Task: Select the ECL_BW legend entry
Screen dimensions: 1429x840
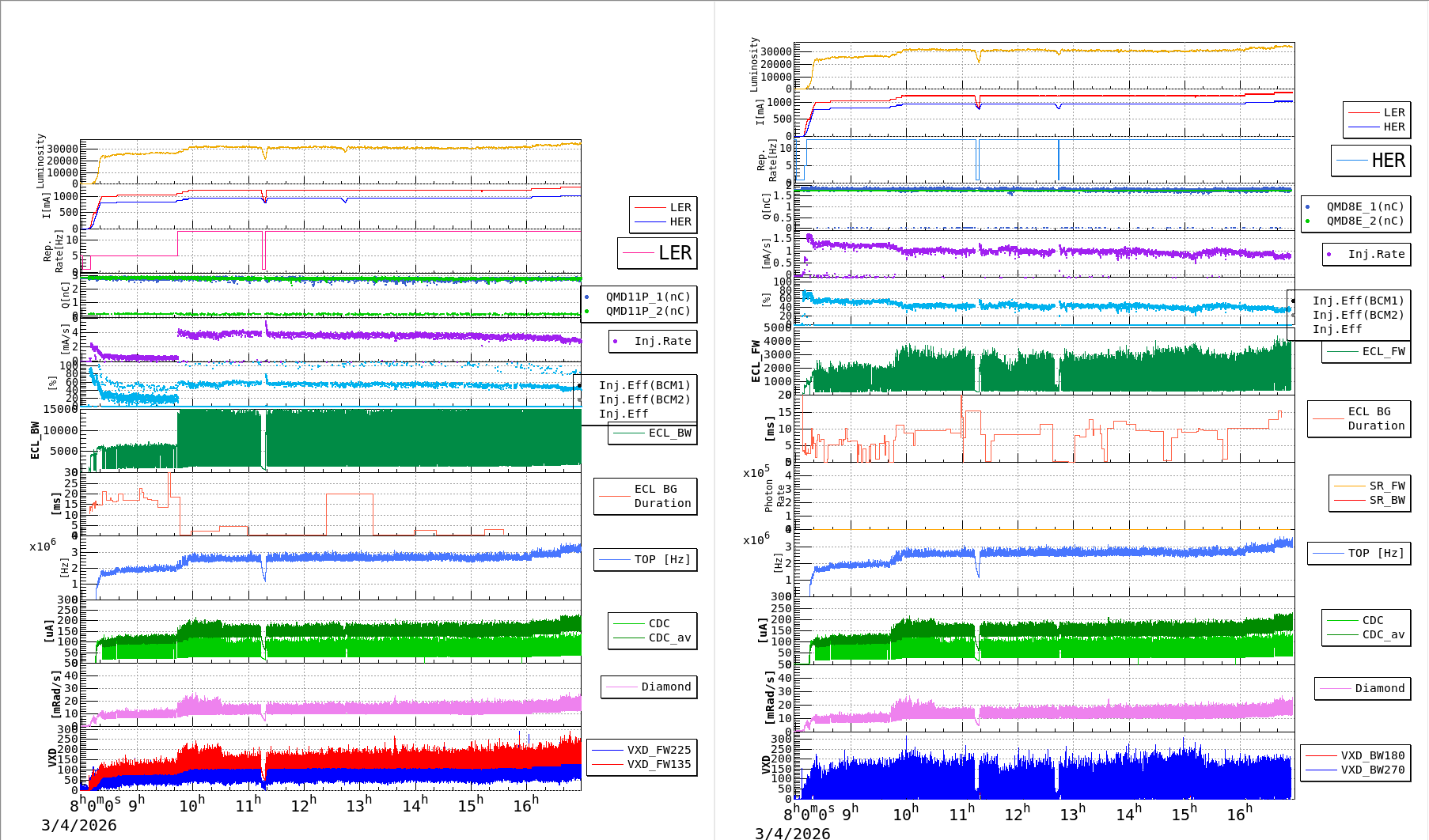Action: (x=653, y=433)
